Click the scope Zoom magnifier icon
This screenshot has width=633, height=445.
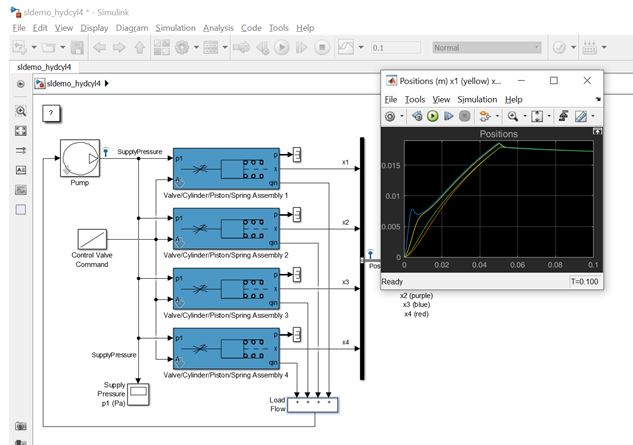pyautogui.click(x=513, y=116)
